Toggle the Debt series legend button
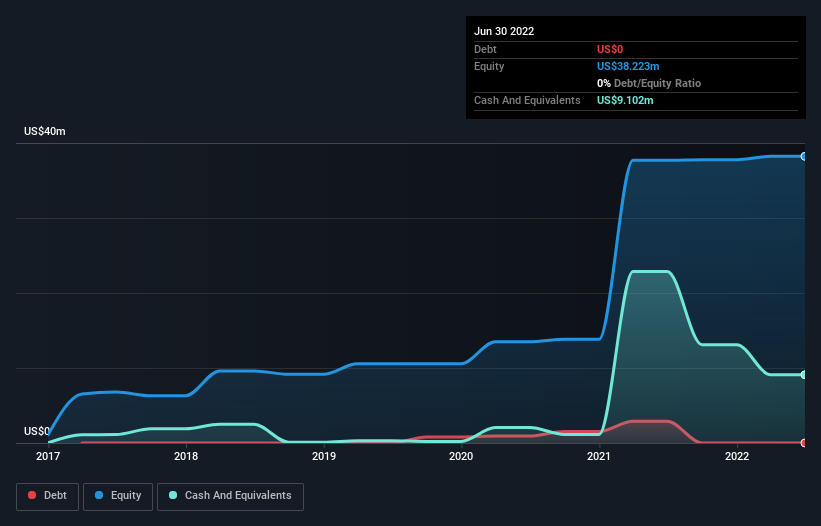 (48, 496)
